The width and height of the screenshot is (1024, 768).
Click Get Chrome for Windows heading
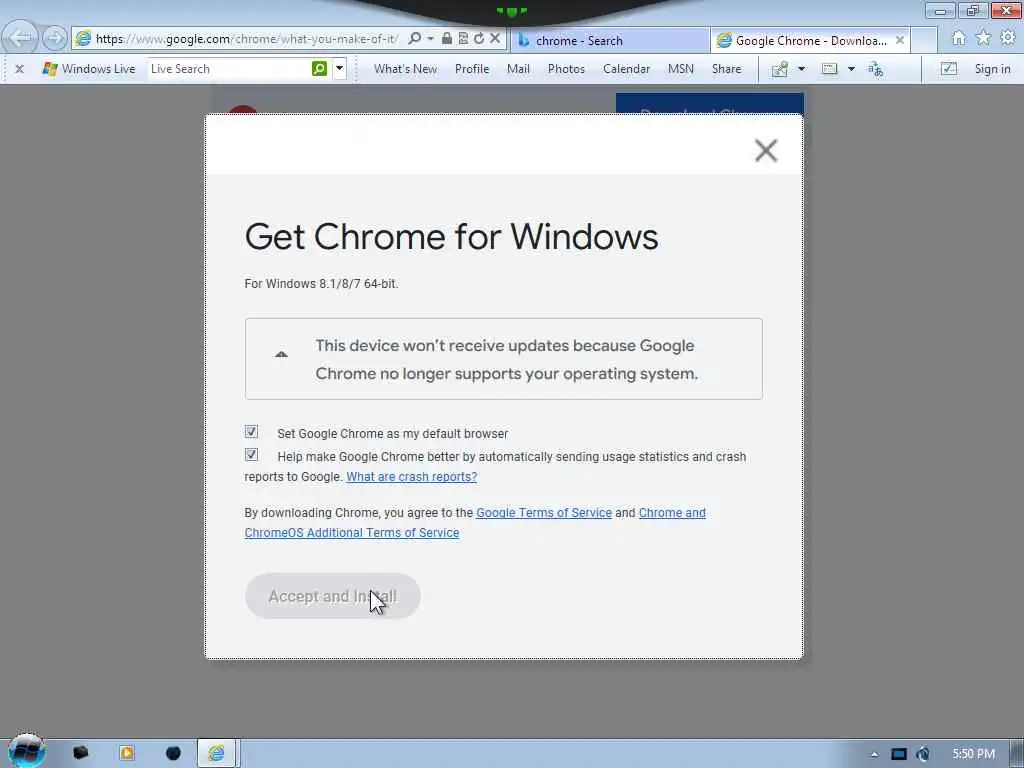point(451,236)
